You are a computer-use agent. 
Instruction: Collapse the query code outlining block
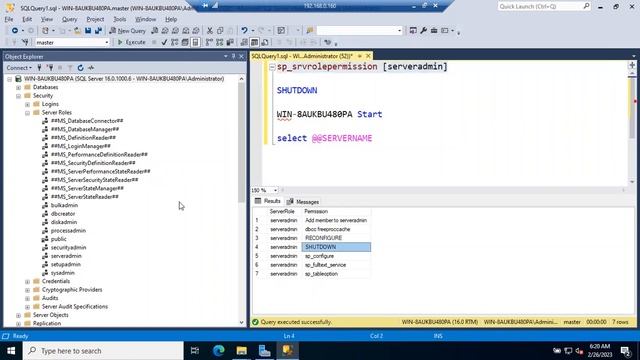[x=272, y=67]
